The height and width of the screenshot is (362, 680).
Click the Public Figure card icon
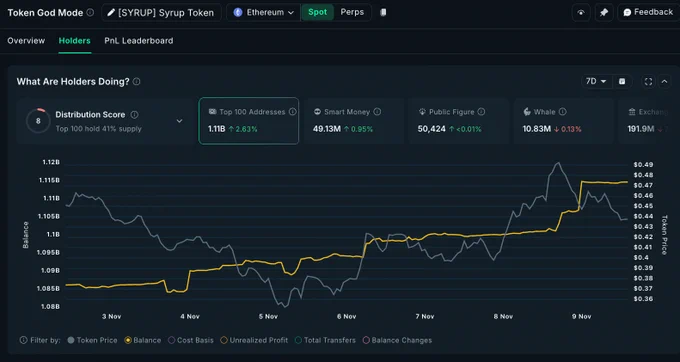point(422,112)
